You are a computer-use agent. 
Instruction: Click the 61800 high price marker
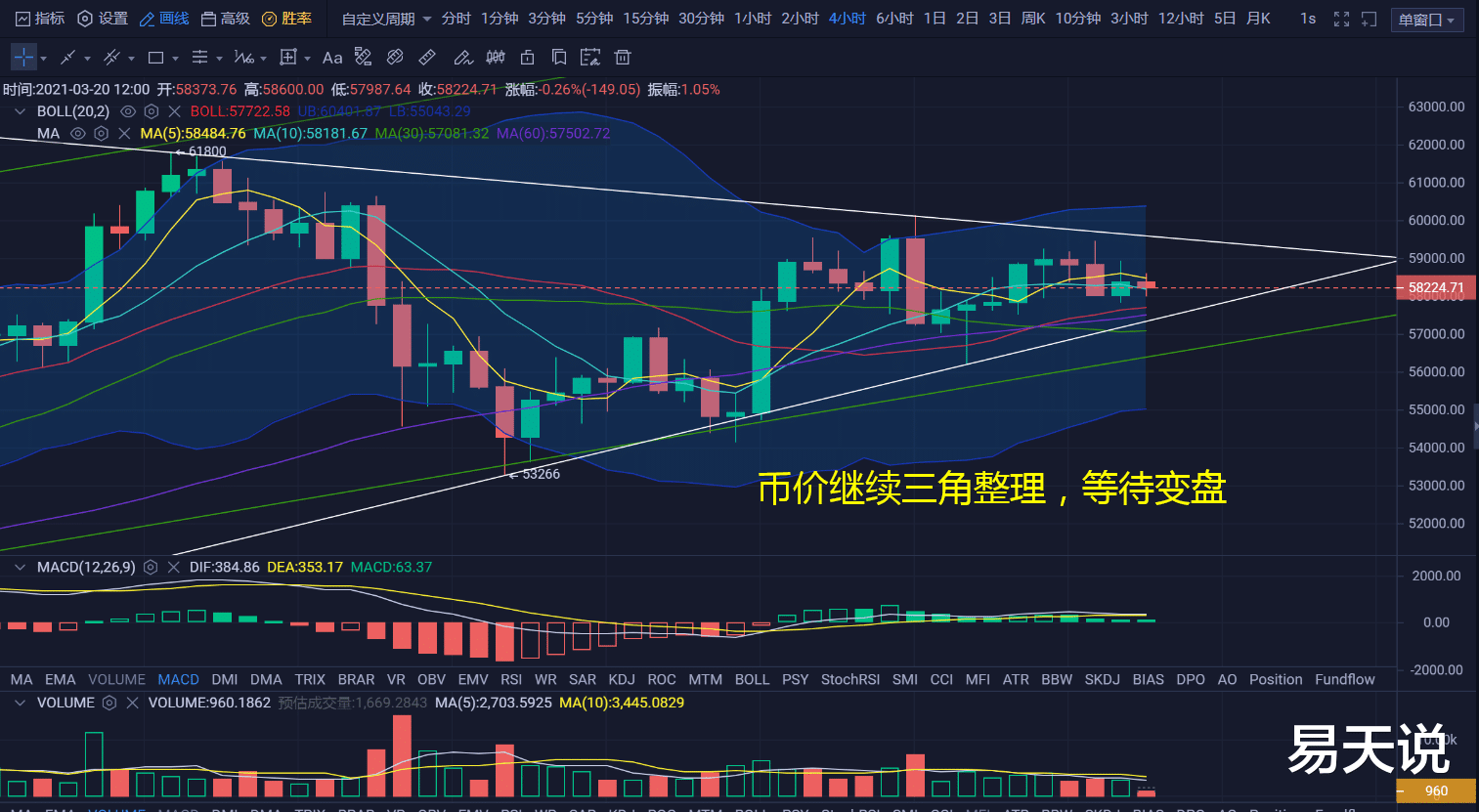(201, 151)
